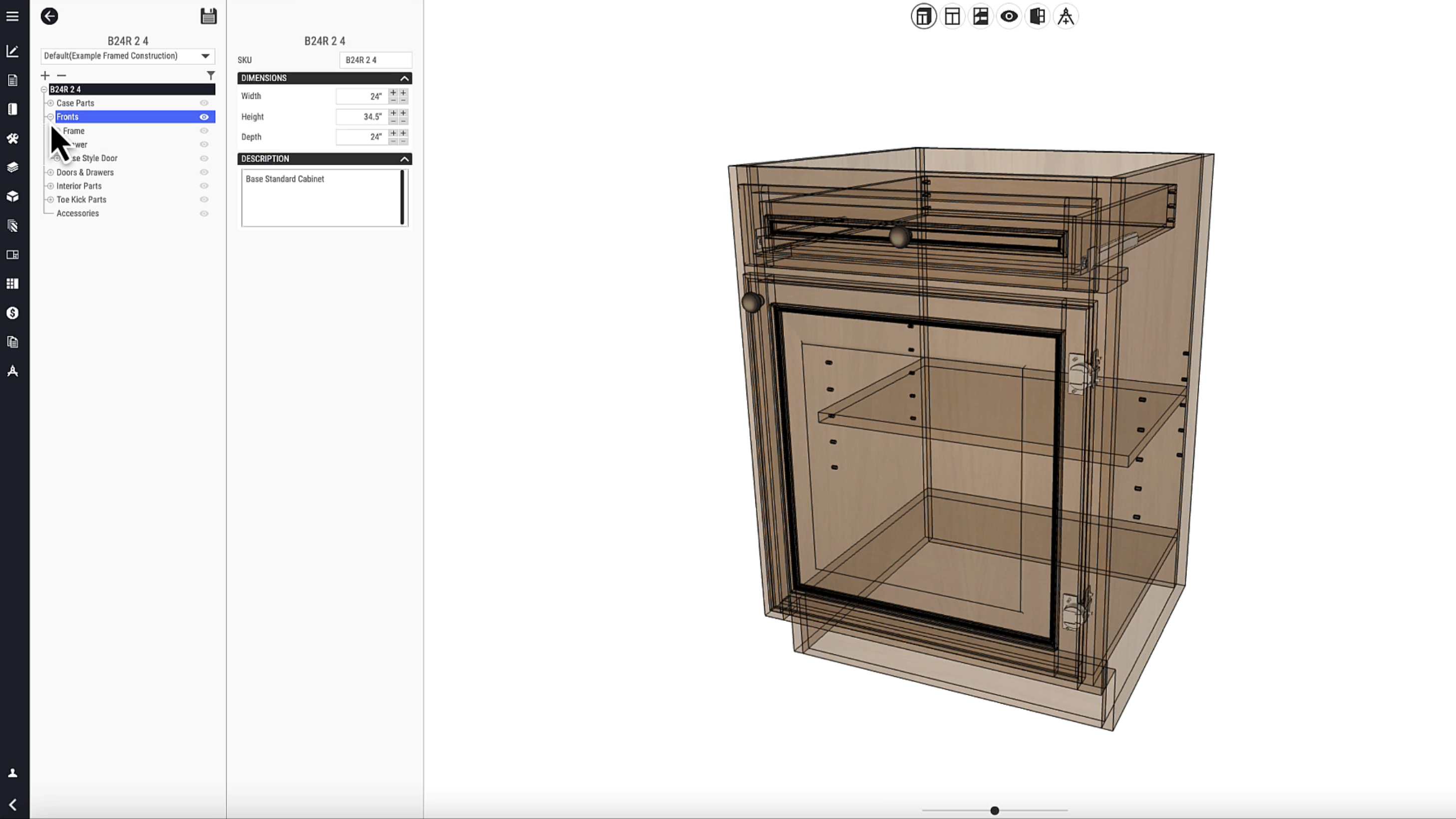
Task: Expand the Doors & Drawers tree node
Action: click(50, 172)
